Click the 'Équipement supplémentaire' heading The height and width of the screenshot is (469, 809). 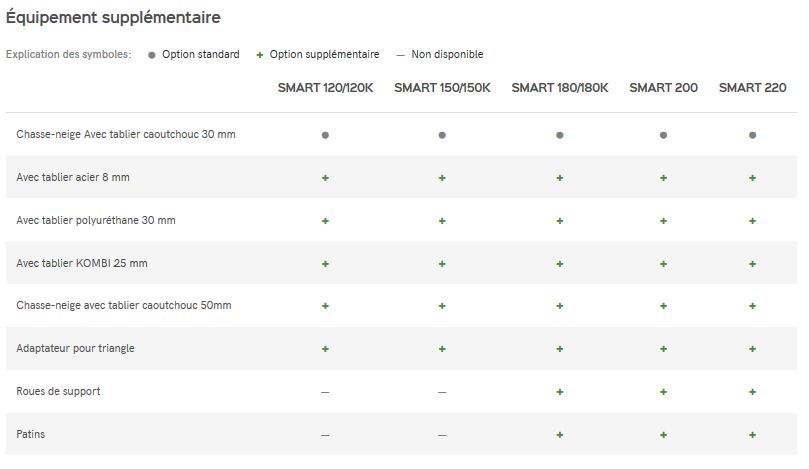click(x=113, y=18)
